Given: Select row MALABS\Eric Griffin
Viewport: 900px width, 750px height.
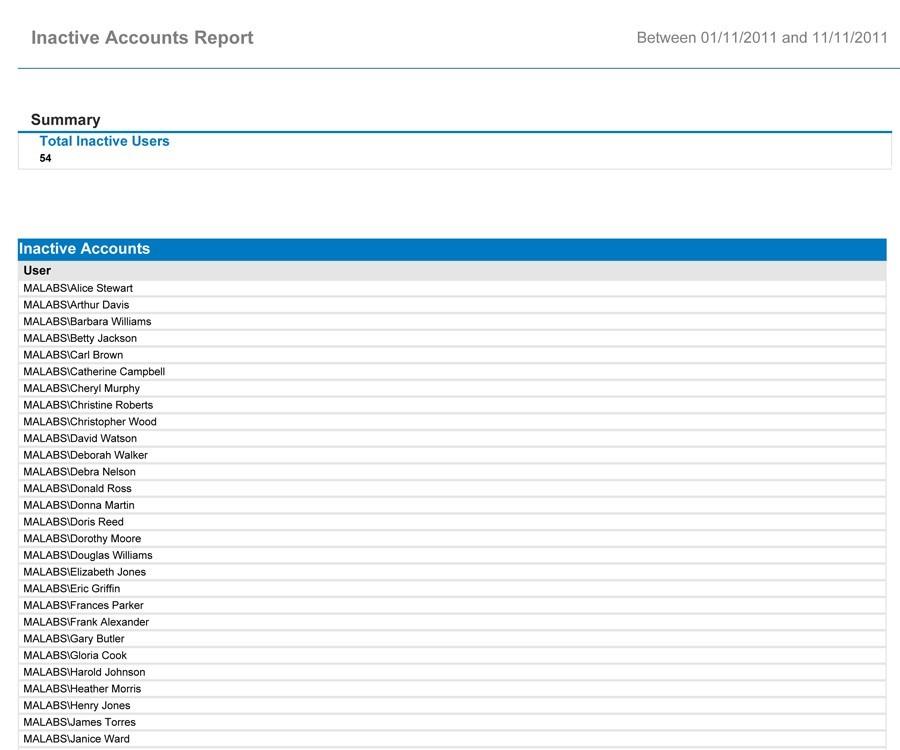Looking at the screenshot, I should point(452,588).
